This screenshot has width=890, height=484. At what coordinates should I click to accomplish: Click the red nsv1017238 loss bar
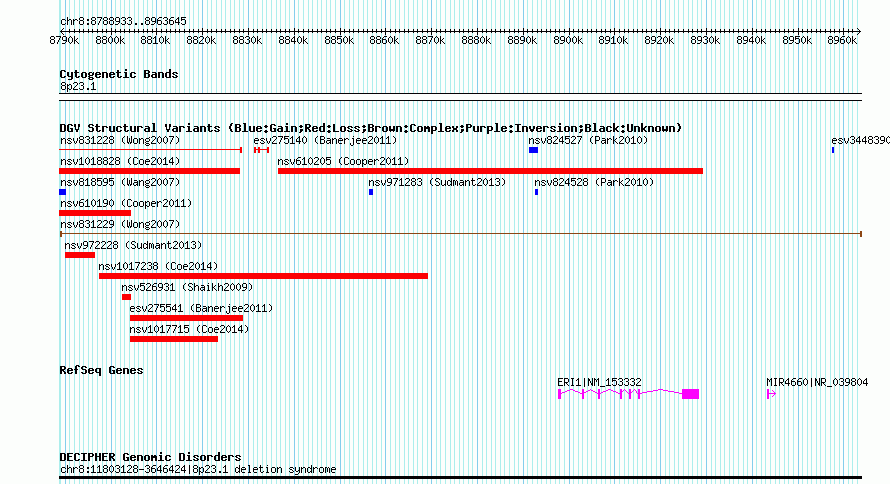click(263, 276)
